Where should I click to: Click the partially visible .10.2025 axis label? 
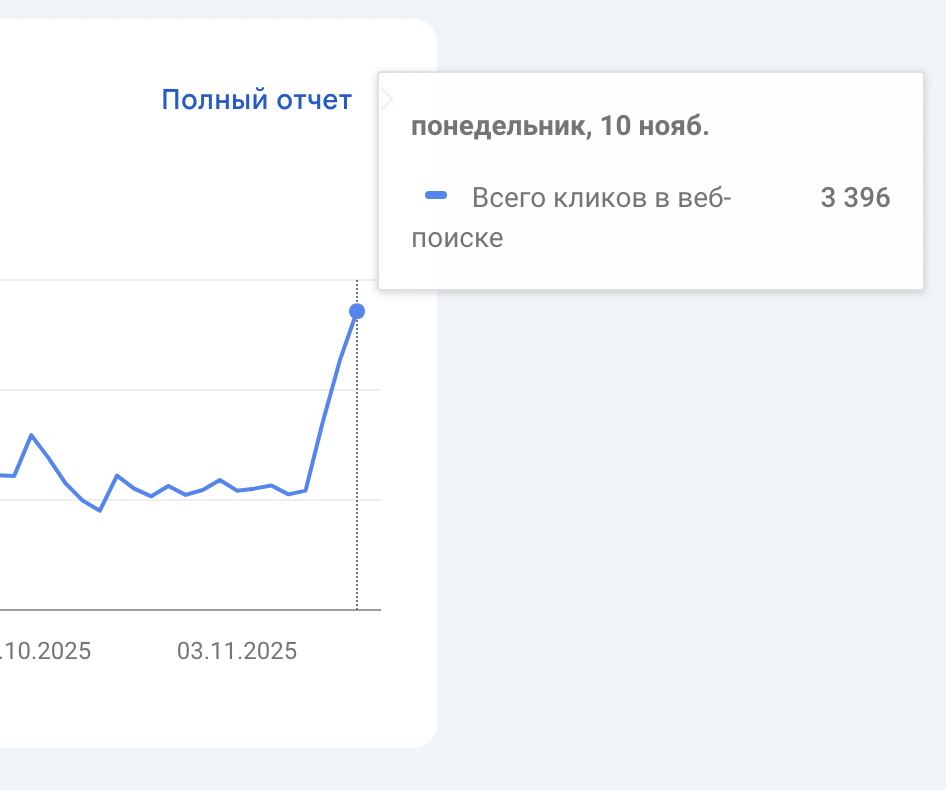(x=45, y=651)
